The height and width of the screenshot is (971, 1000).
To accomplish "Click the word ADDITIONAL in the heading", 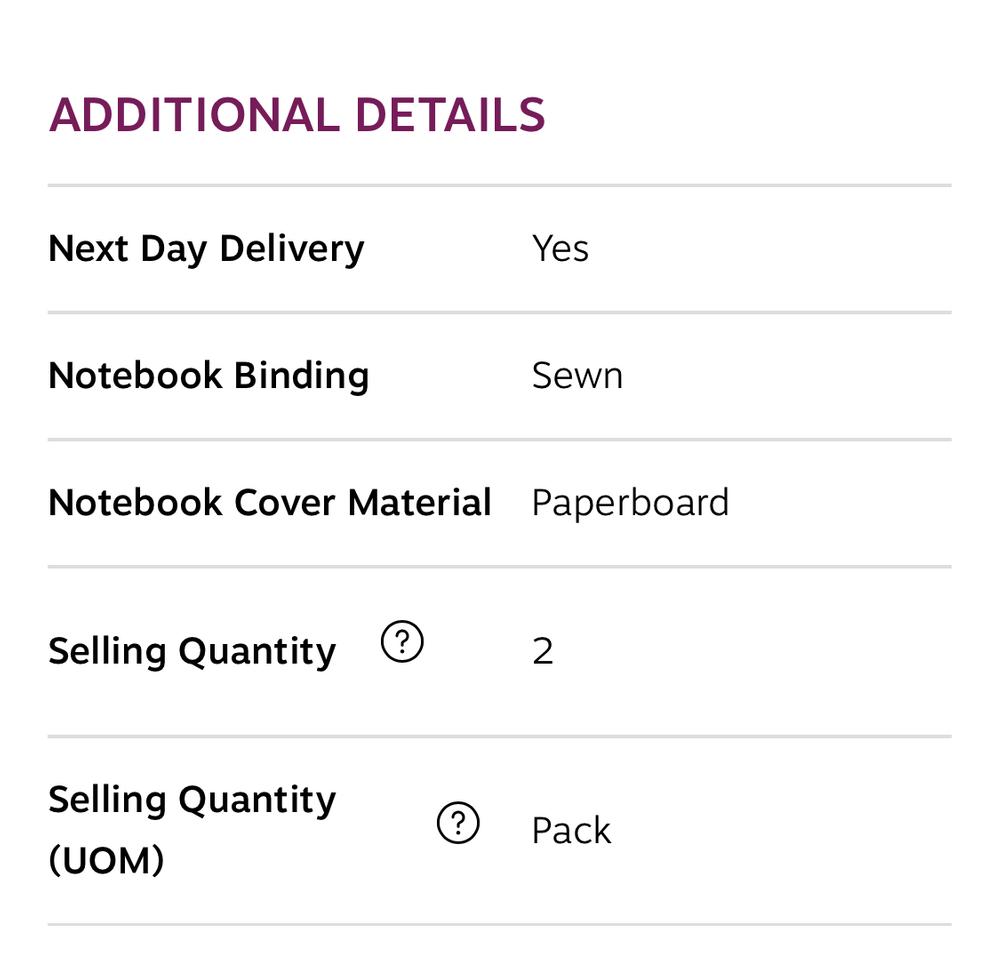I will coord(195,115).
